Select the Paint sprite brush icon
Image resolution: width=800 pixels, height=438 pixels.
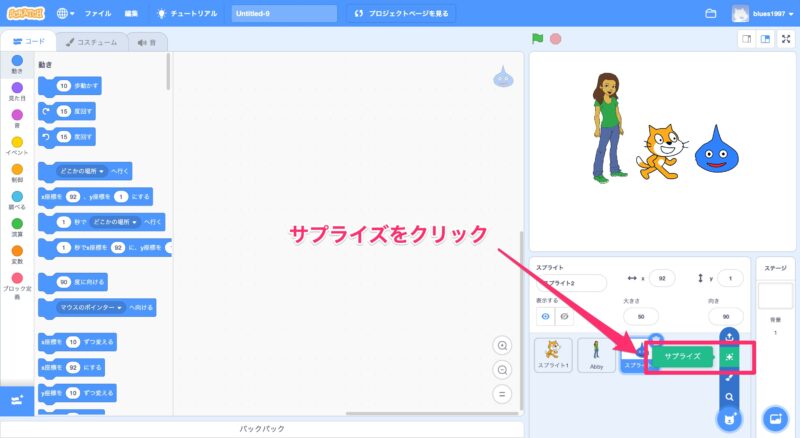tap(730, 377)
